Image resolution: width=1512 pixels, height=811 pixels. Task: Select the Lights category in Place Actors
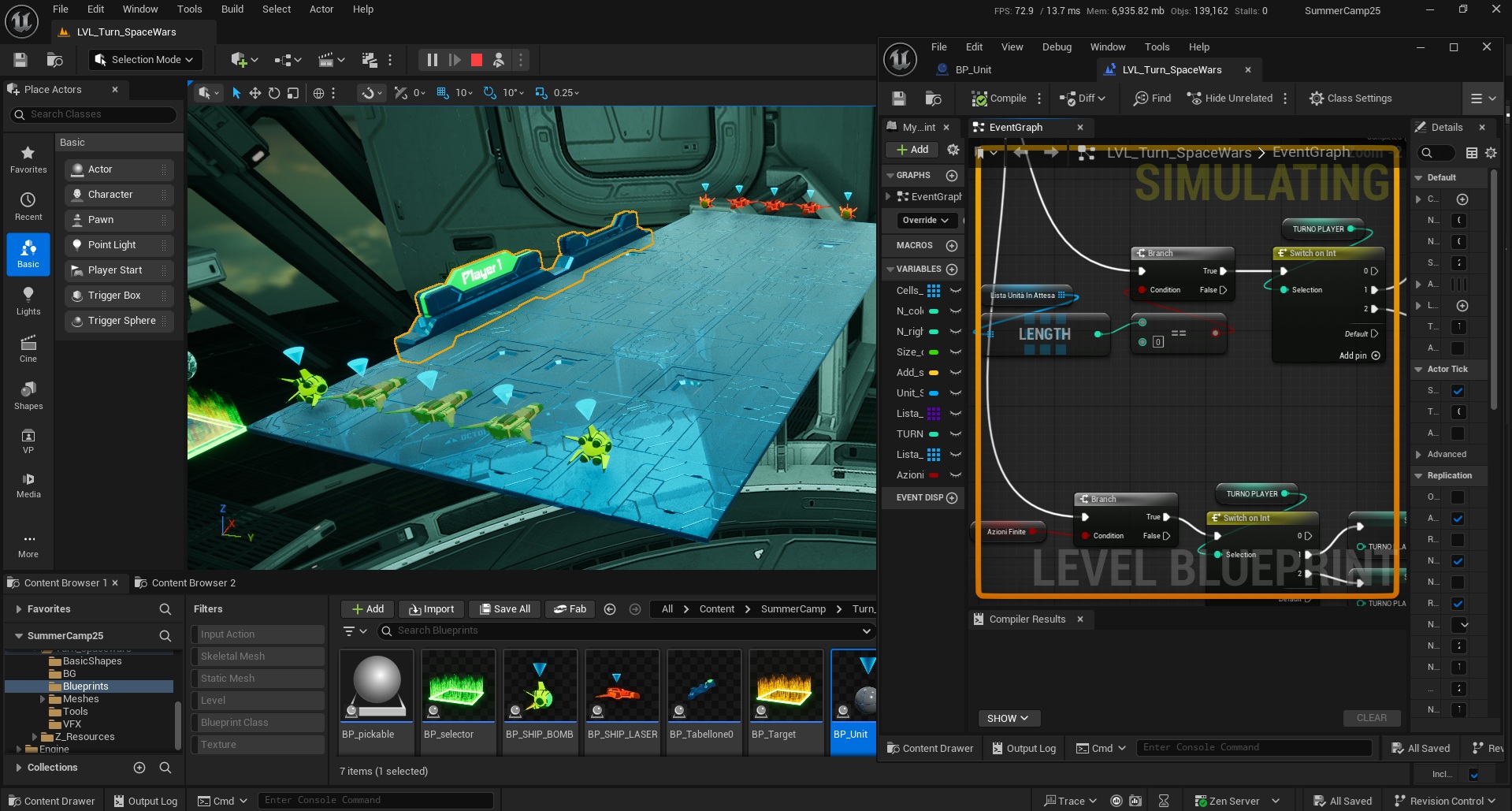click(28, 301)
